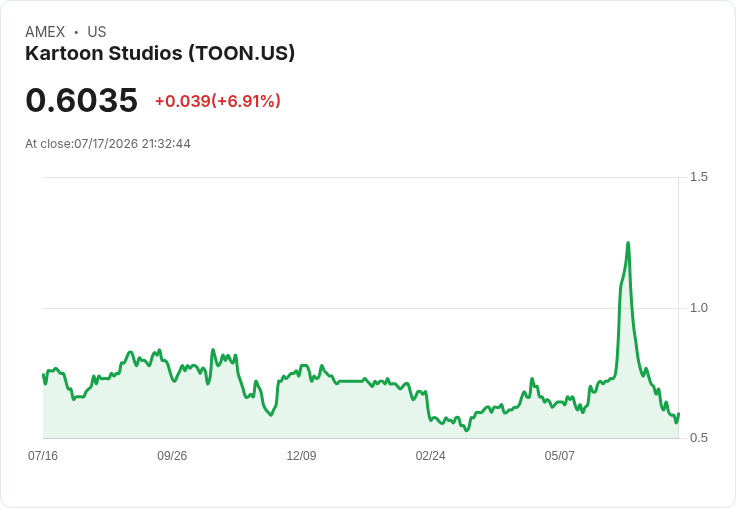Click the 1.0 y-axis price label
Screen dimensions: 736x508
click(x=698, y=308)
